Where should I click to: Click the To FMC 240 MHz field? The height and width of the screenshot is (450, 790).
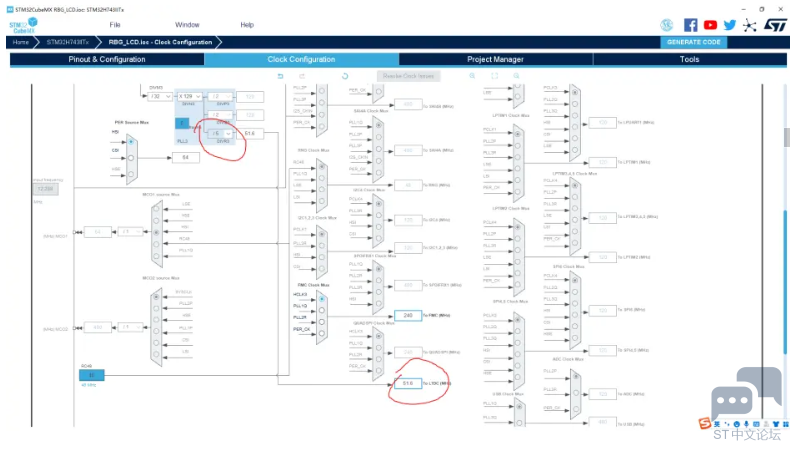coord(408,315)
